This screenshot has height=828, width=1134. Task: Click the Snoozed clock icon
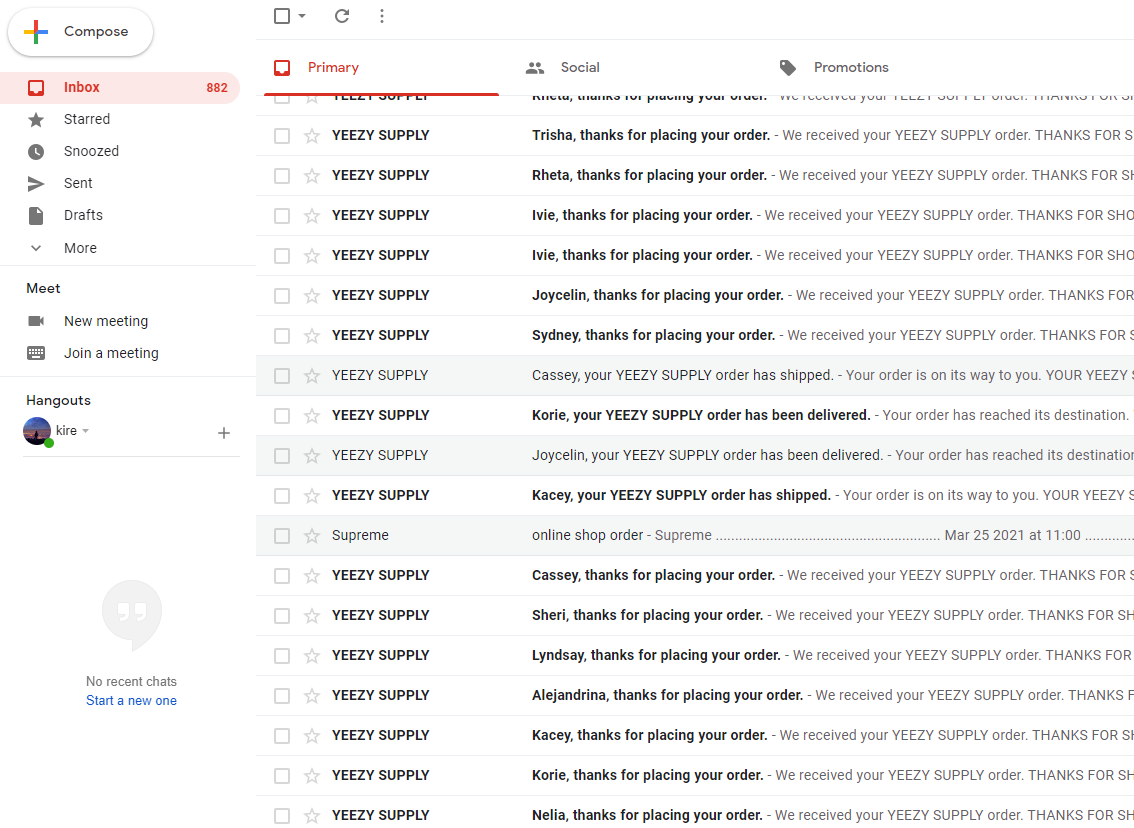[35, 152]
